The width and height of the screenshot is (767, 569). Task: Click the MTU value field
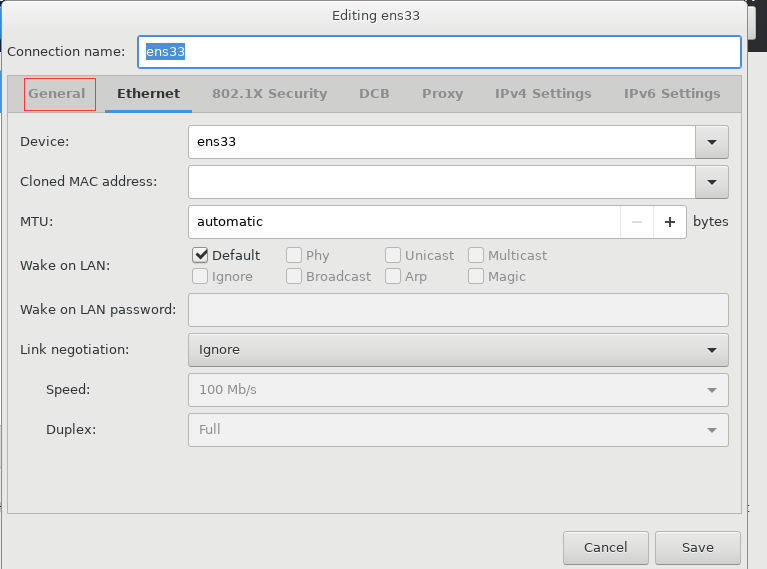tap(404, 222)
